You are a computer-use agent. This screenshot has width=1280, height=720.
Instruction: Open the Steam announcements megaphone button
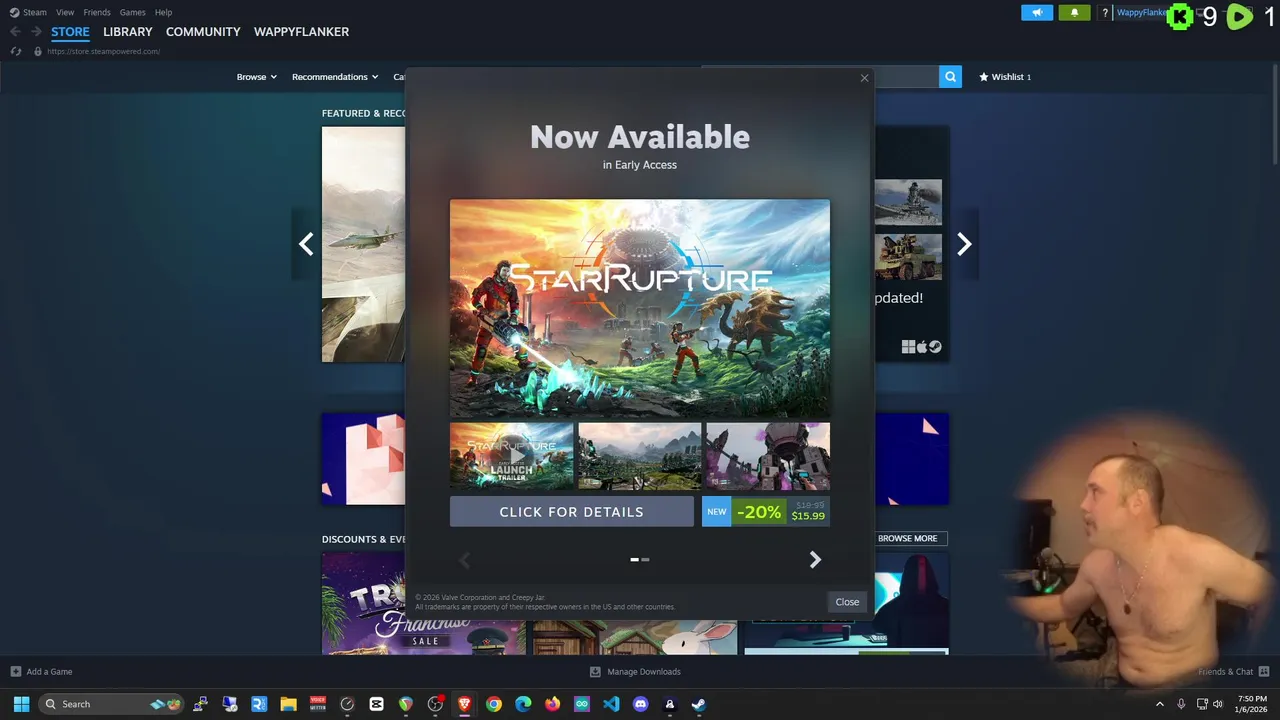point(1037,13)
